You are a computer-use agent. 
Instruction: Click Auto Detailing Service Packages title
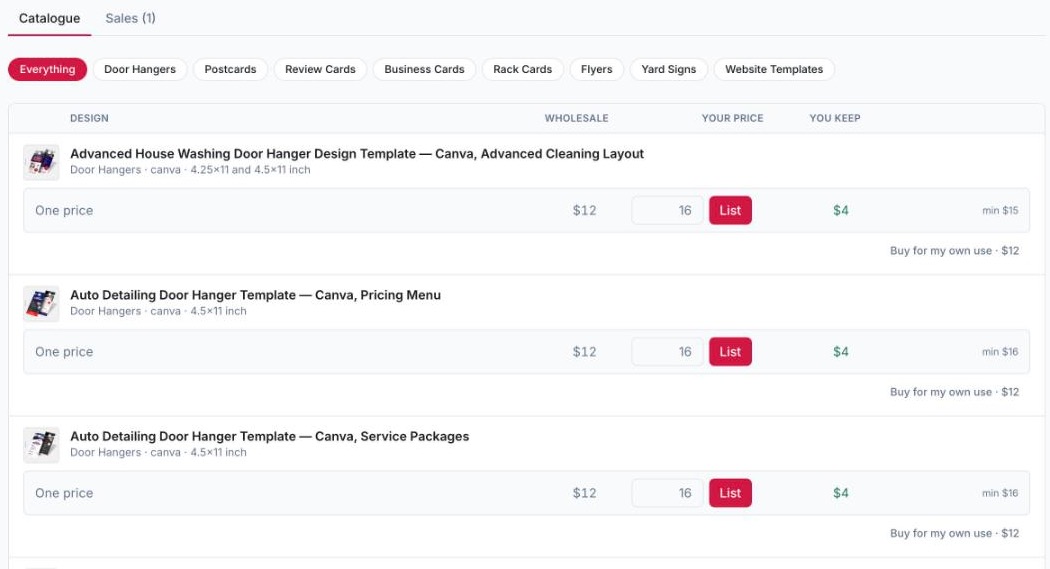click(x=269, y=436)
